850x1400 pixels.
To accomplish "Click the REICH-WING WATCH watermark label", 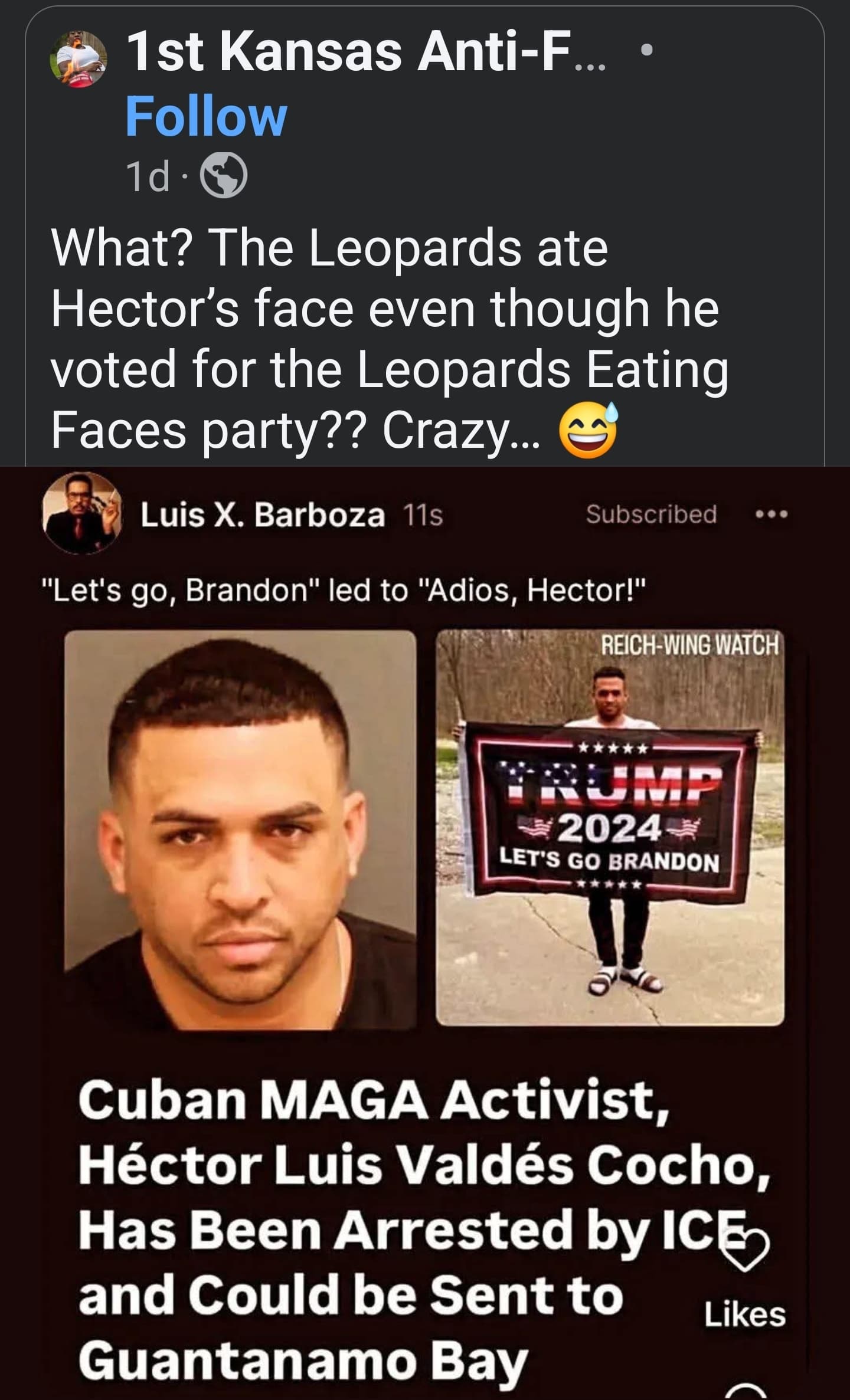I will pos(689,645).
